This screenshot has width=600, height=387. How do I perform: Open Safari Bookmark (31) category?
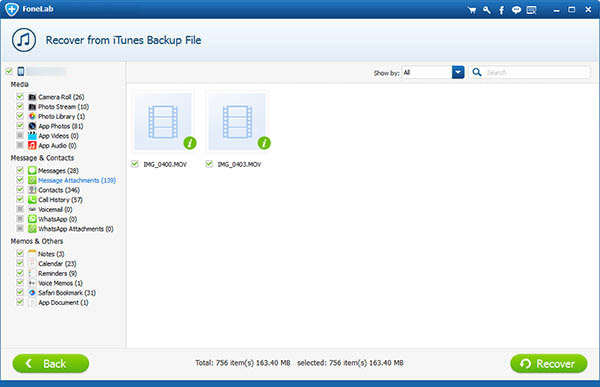[x=67, y=293]
